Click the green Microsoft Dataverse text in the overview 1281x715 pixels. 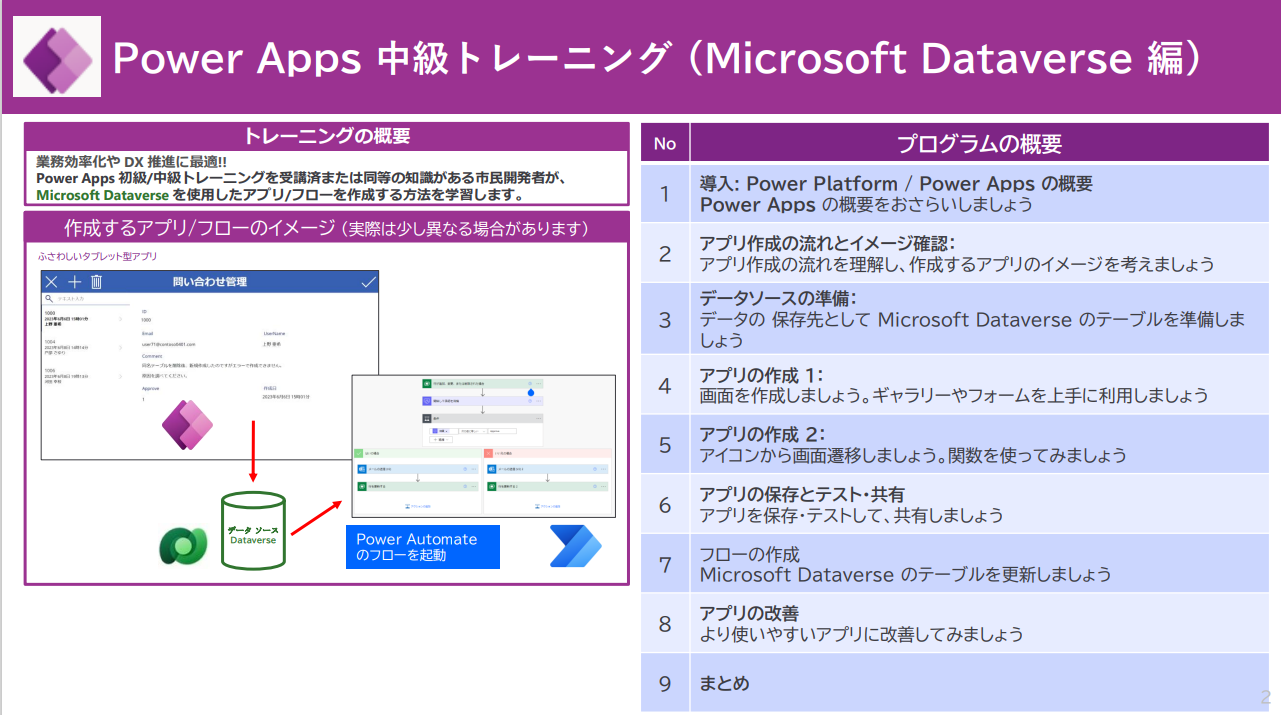click(103, 195)
